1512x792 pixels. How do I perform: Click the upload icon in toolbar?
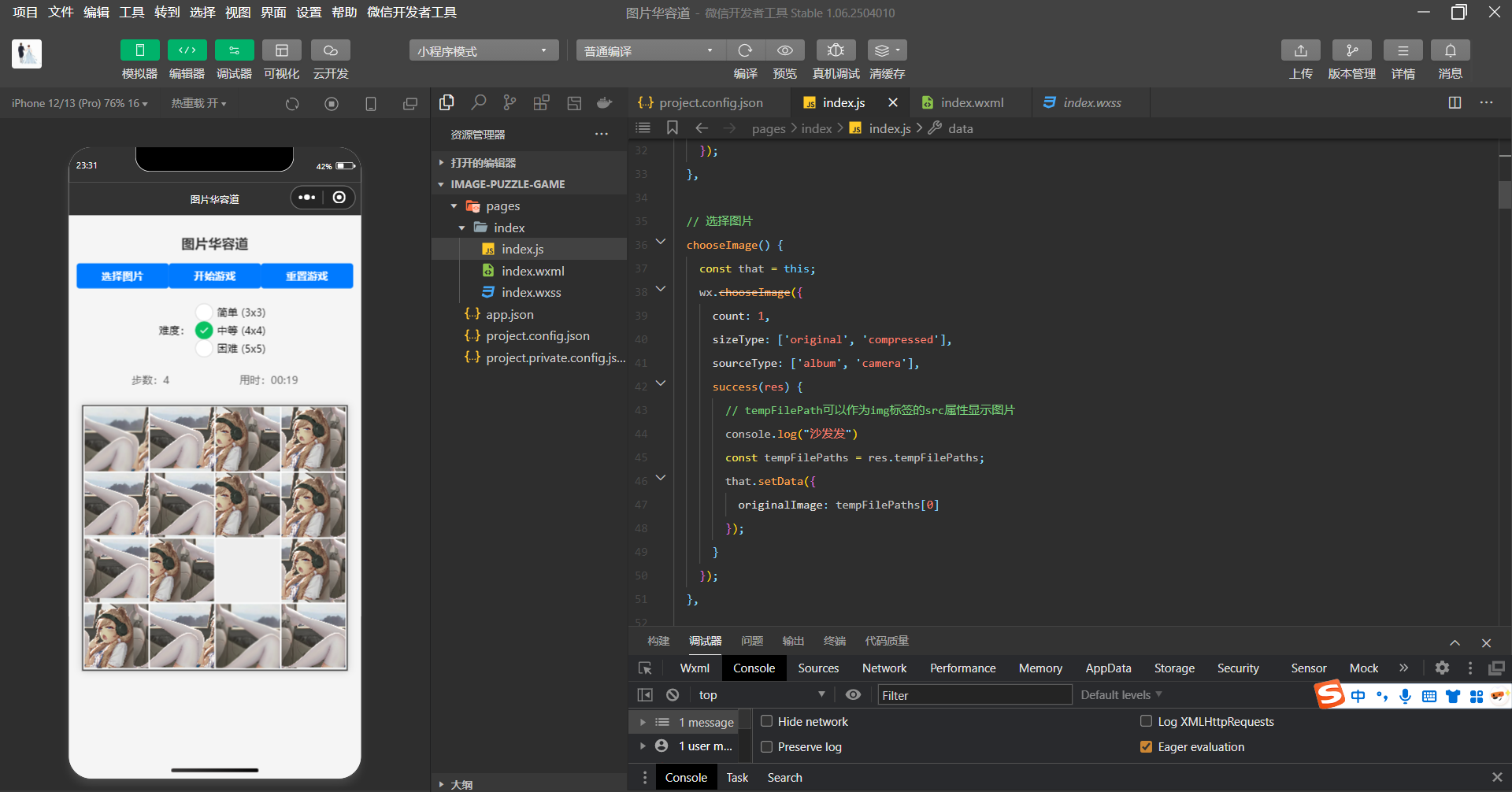(x=1300, y=50)
